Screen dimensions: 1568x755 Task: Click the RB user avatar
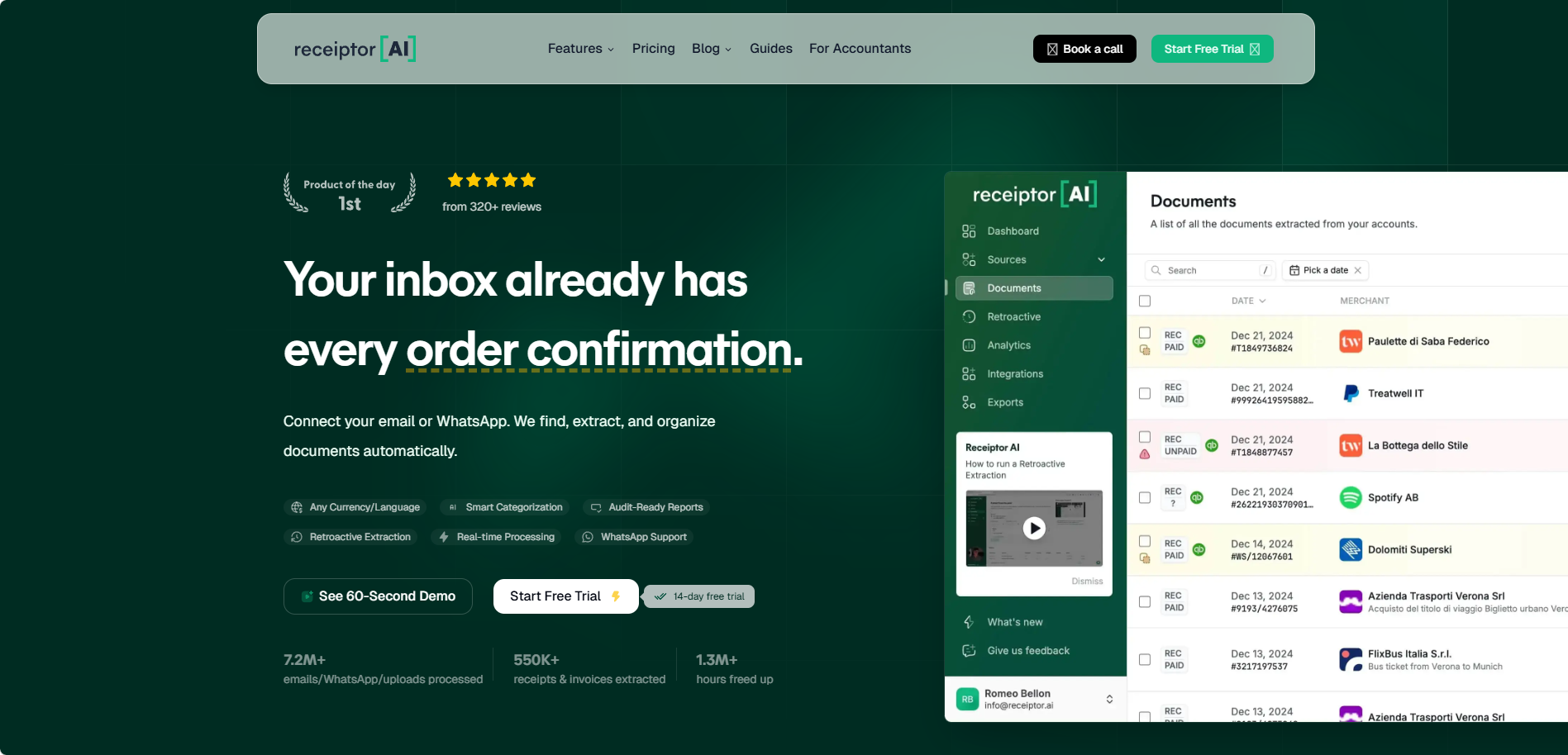tap(967, 699)
